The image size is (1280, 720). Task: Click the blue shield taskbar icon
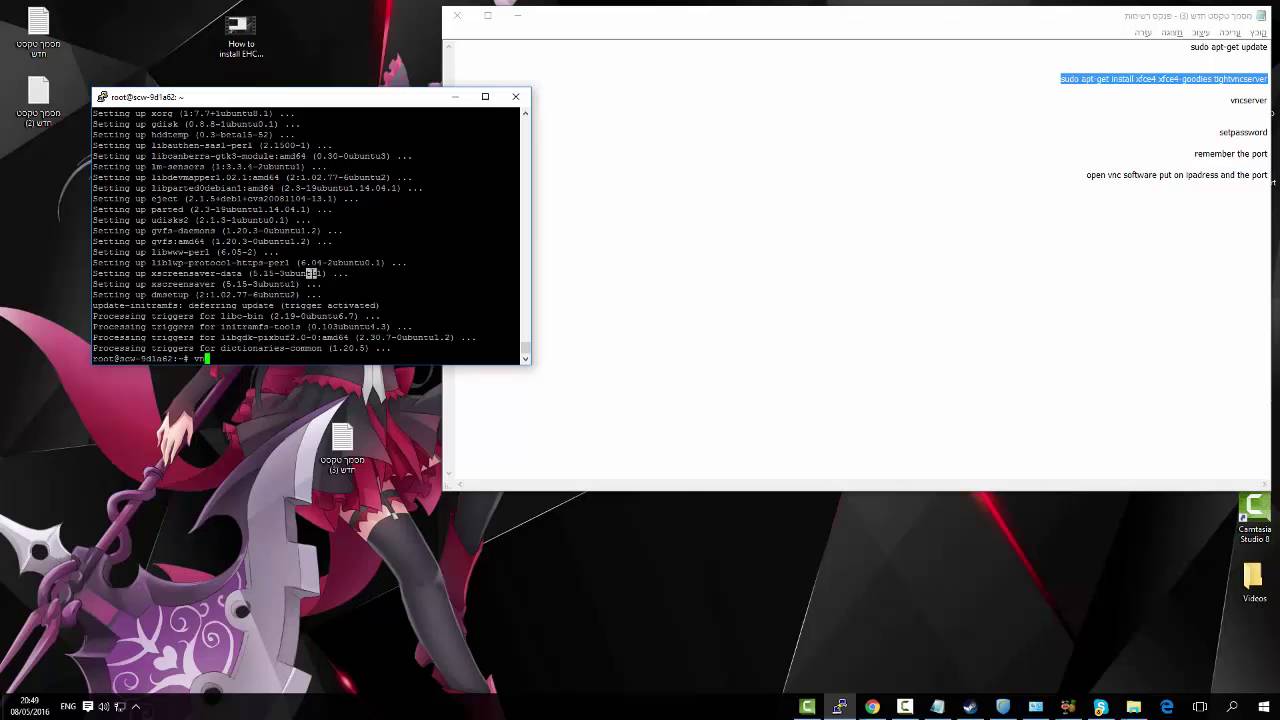[x=1003, y=707]
